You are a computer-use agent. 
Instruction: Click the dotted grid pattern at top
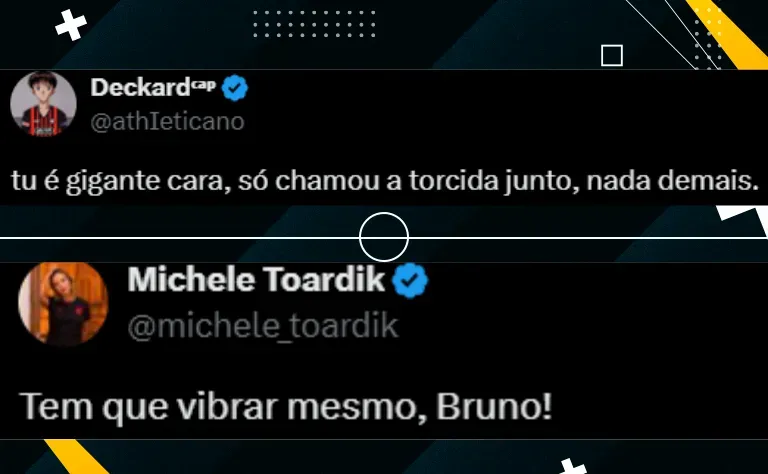coord(314,24)
